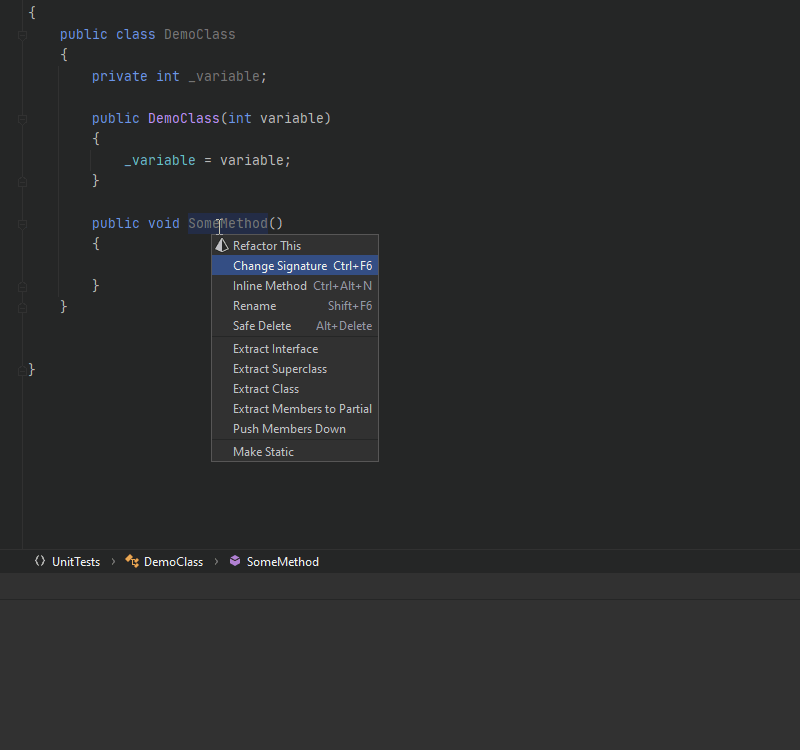
Task: Choose Extract Members to Partial
Action: (295, 409)
